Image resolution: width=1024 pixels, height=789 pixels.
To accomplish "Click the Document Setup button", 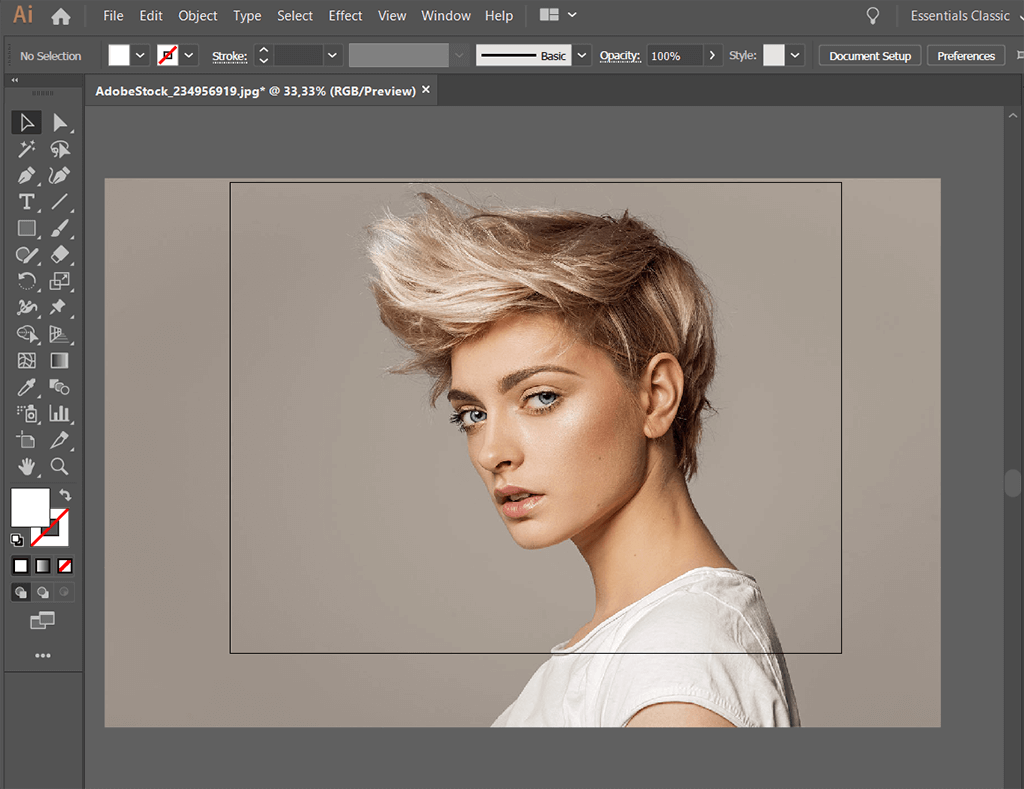I will coord(869,55).
